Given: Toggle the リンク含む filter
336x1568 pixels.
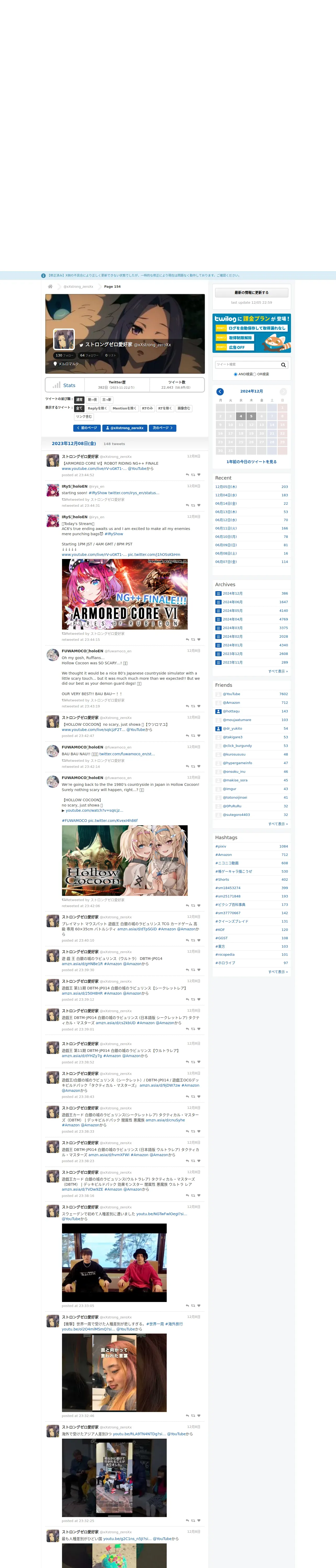Looking at the screenshot, I should tap(84, 417).
